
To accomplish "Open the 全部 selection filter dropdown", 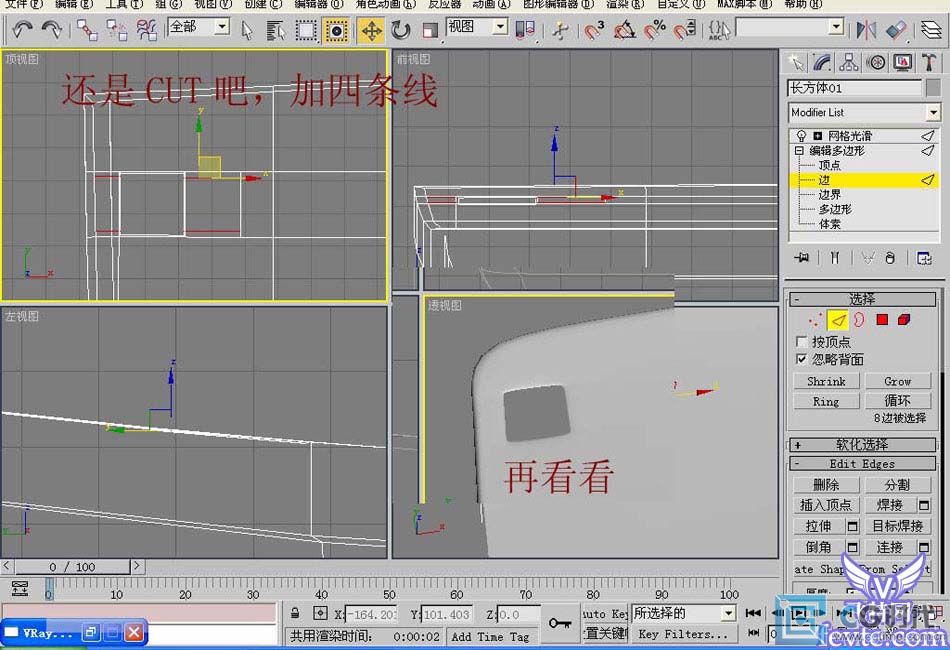I will point(222,26).
